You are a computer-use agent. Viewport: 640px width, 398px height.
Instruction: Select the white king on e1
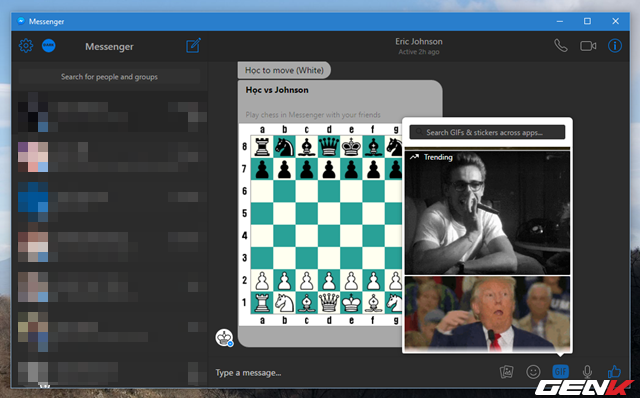351,302
